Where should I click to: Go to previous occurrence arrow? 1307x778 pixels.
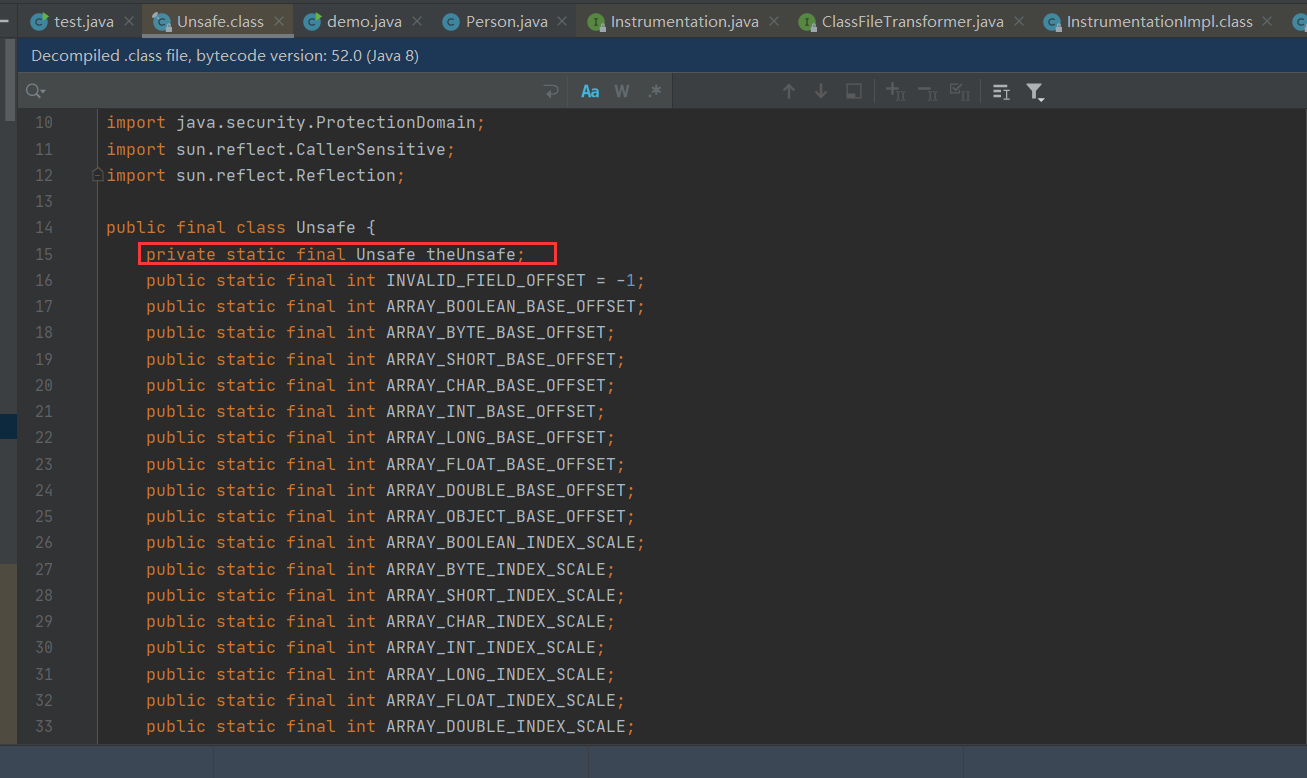[789, 91]
